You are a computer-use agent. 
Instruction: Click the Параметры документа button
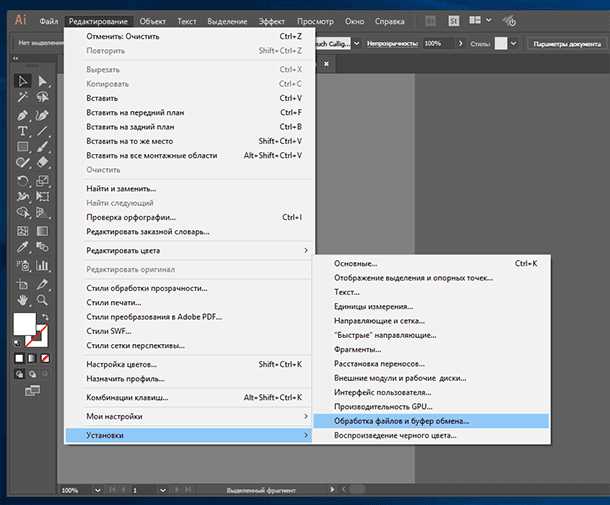click(567, 44)
